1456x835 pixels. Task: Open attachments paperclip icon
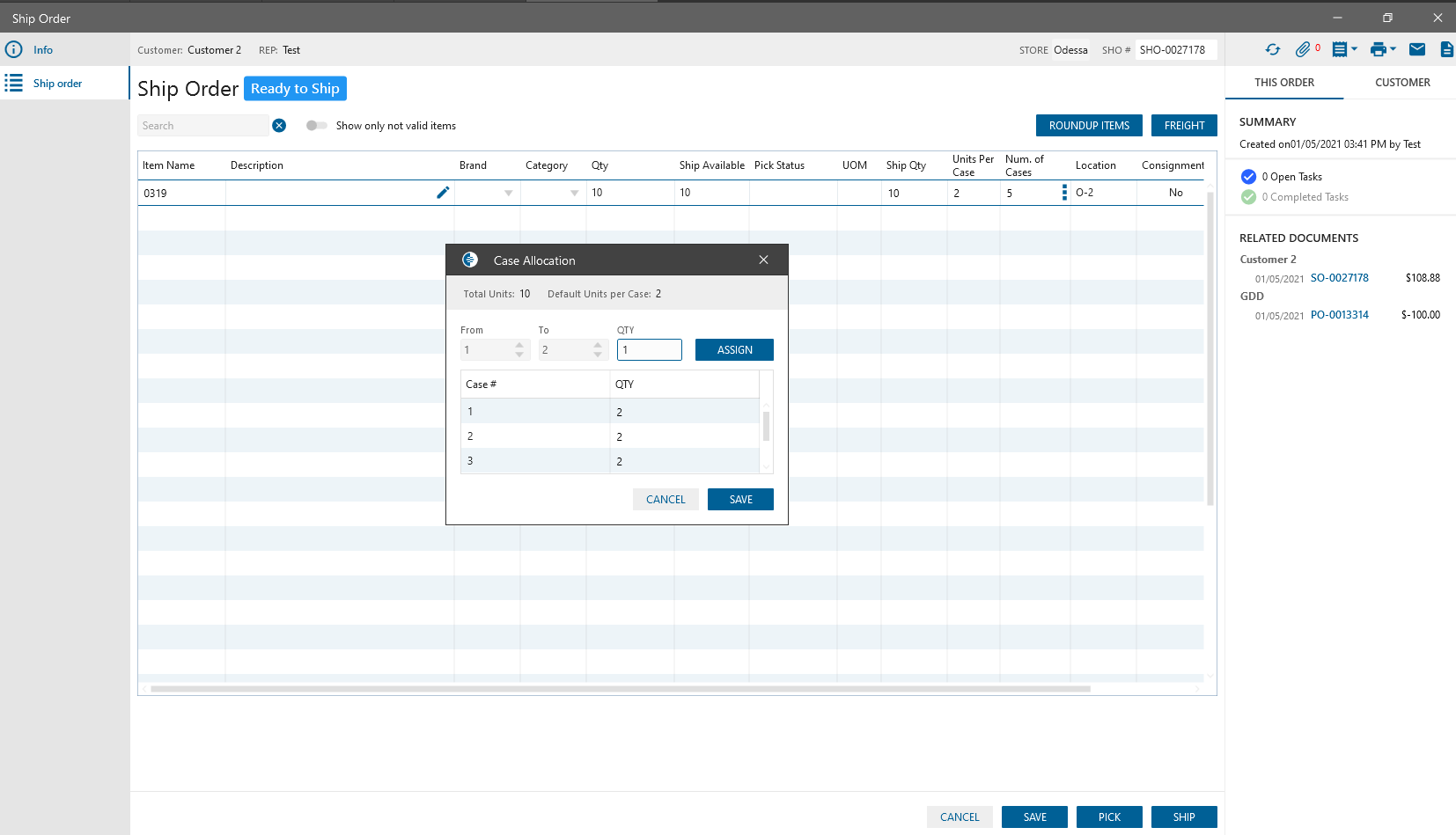pos(1303,49)
